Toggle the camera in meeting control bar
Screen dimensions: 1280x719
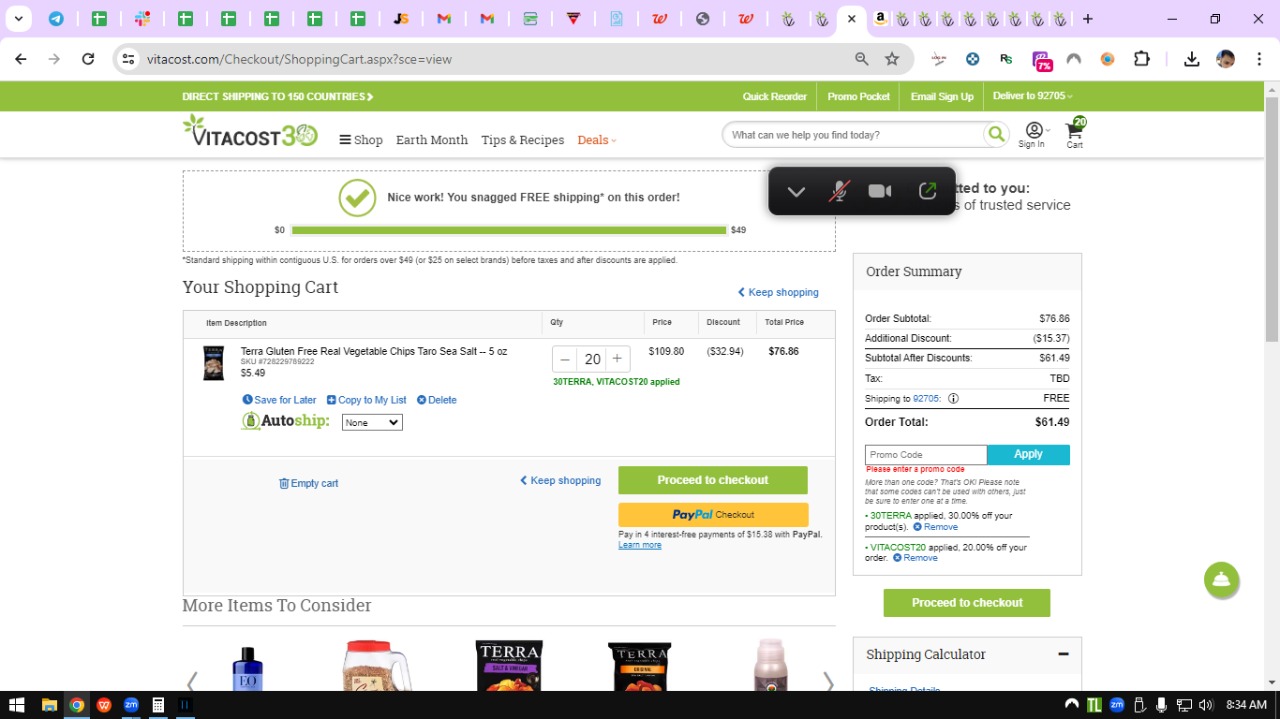pos(880,191)
